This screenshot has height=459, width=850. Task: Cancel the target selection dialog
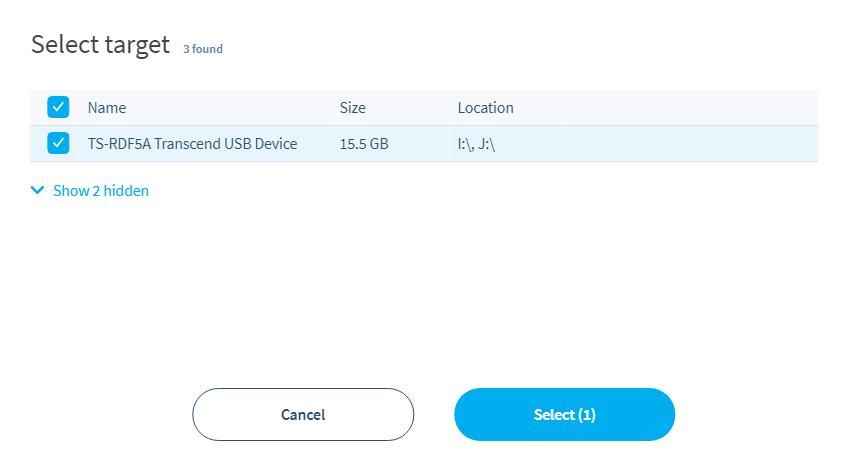pos(303,415)
